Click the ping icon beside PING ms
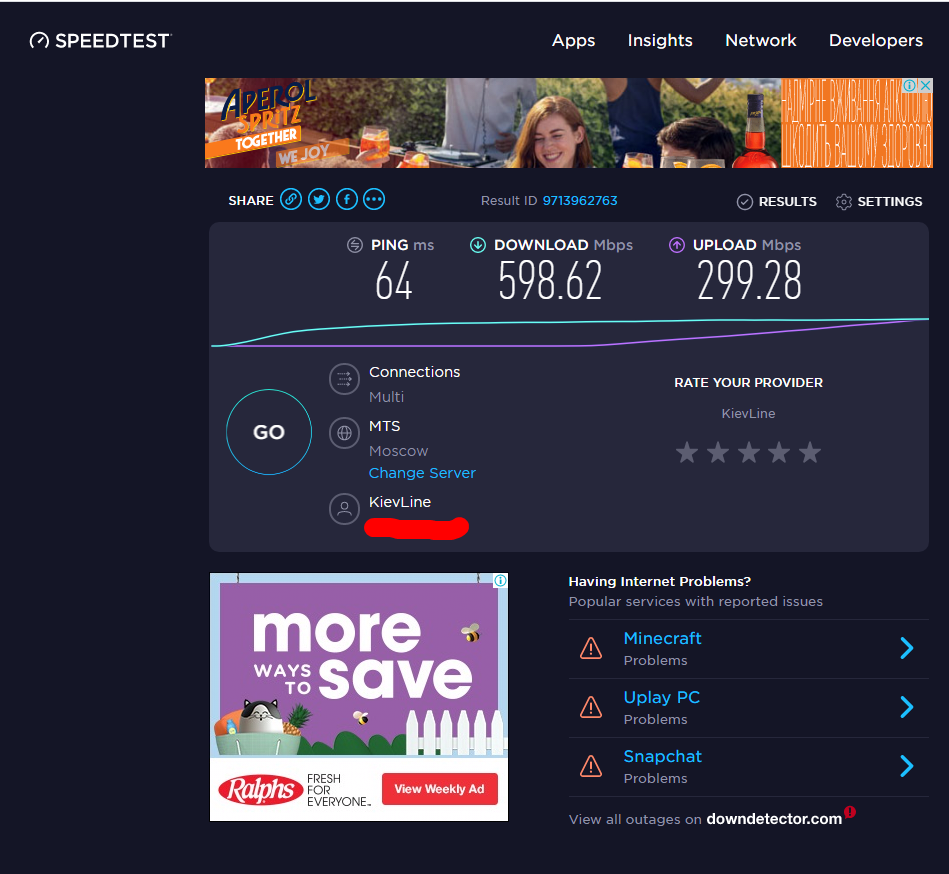The width and height of the screenshot is (949, 874). tap(355, 245)
